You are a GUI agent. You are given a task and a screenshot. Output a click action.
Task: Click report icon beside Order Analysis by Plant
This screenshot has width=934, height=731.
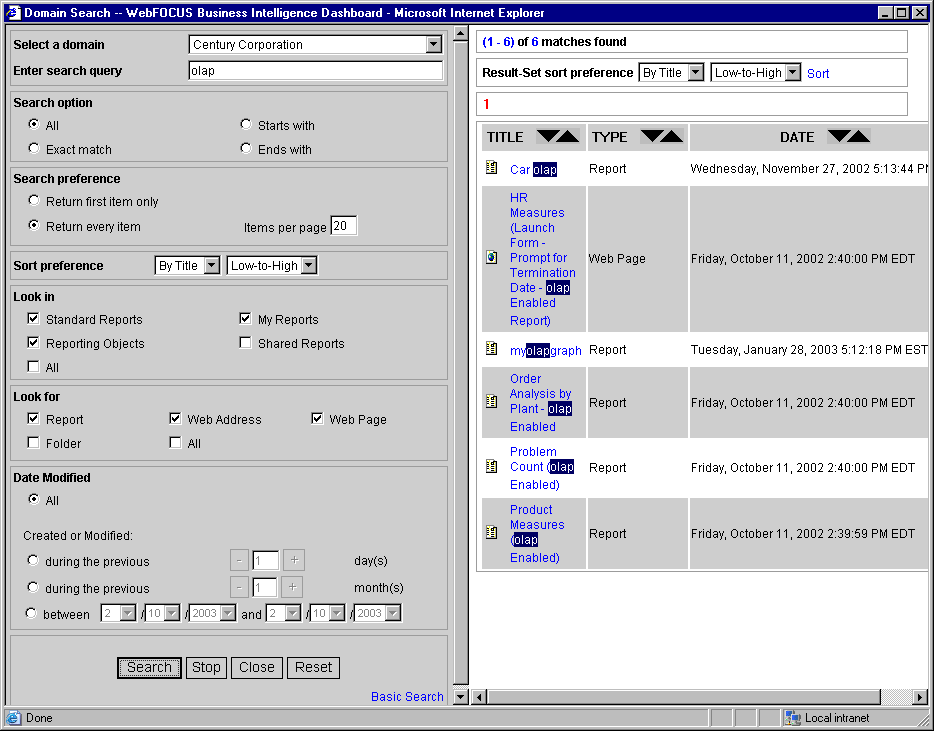491,401
